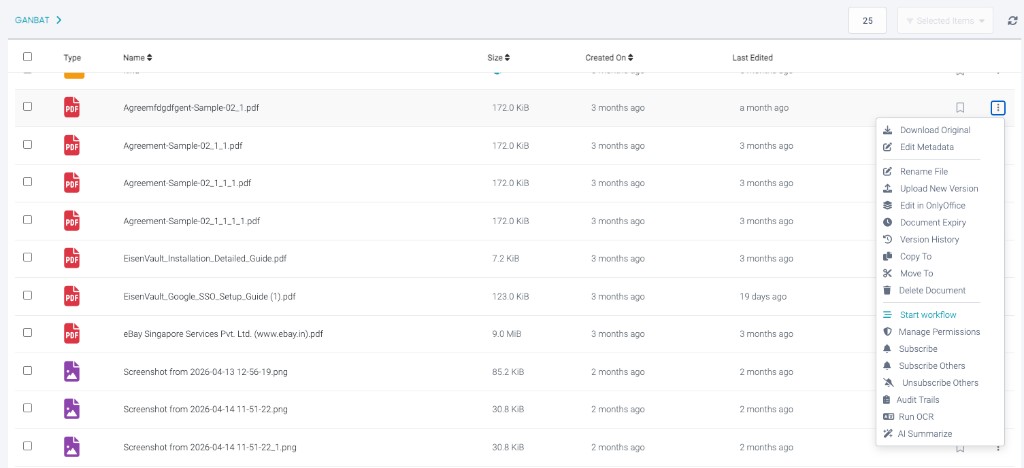Viewport: 1024px width, 468px height.
Task: Check the box for eBay Singapore Services file
Action: point(27,332)
